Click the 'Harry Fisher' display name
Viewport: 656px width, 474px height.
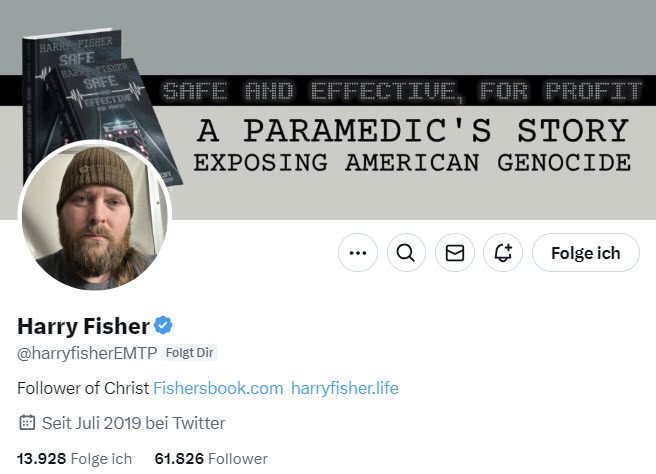82,325
